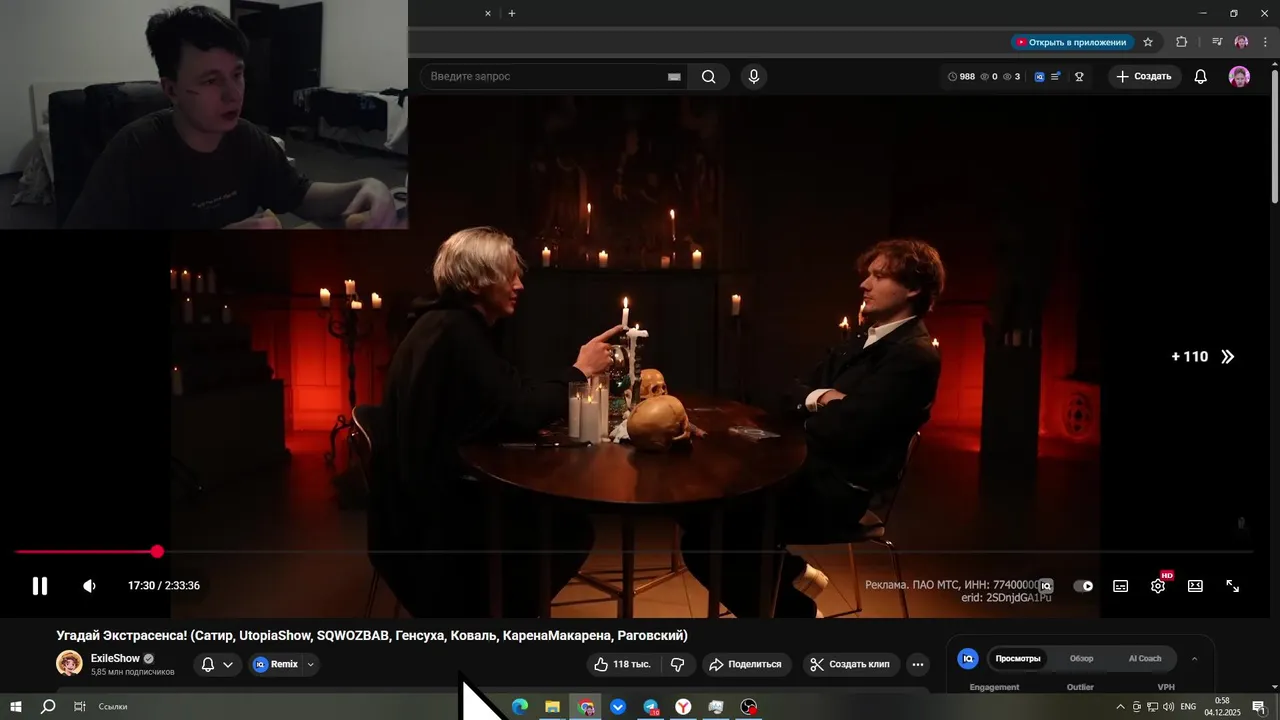Open the list icon with blue dot

(x=1056, y=76)
